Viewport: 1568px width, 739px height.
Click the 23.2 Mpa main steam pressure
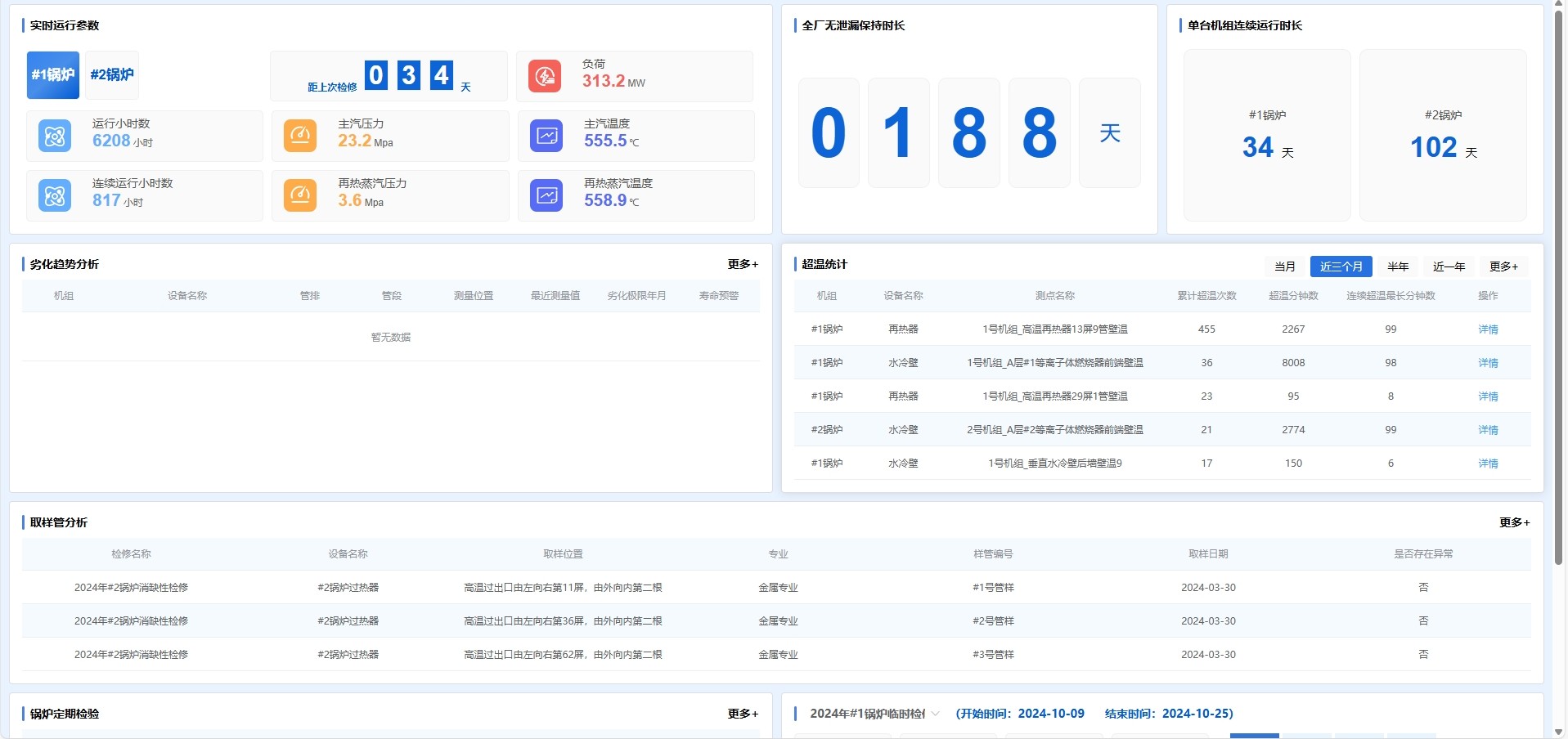click(366, 141)
